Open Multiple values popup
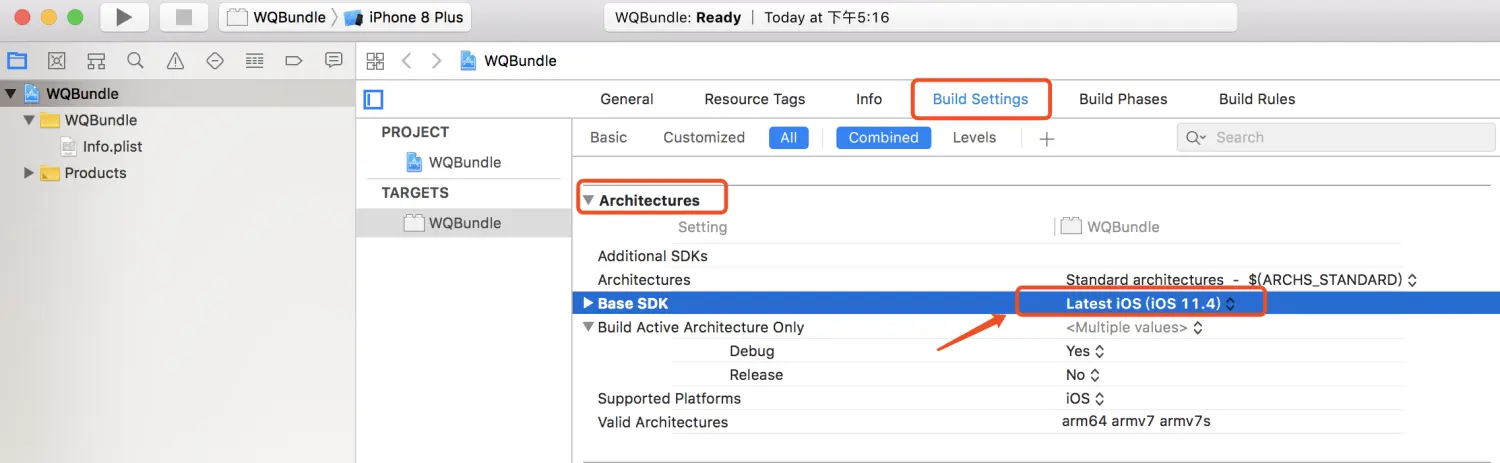Image resolution: width=1500 pixels, height=463 pixels. 1134,327
